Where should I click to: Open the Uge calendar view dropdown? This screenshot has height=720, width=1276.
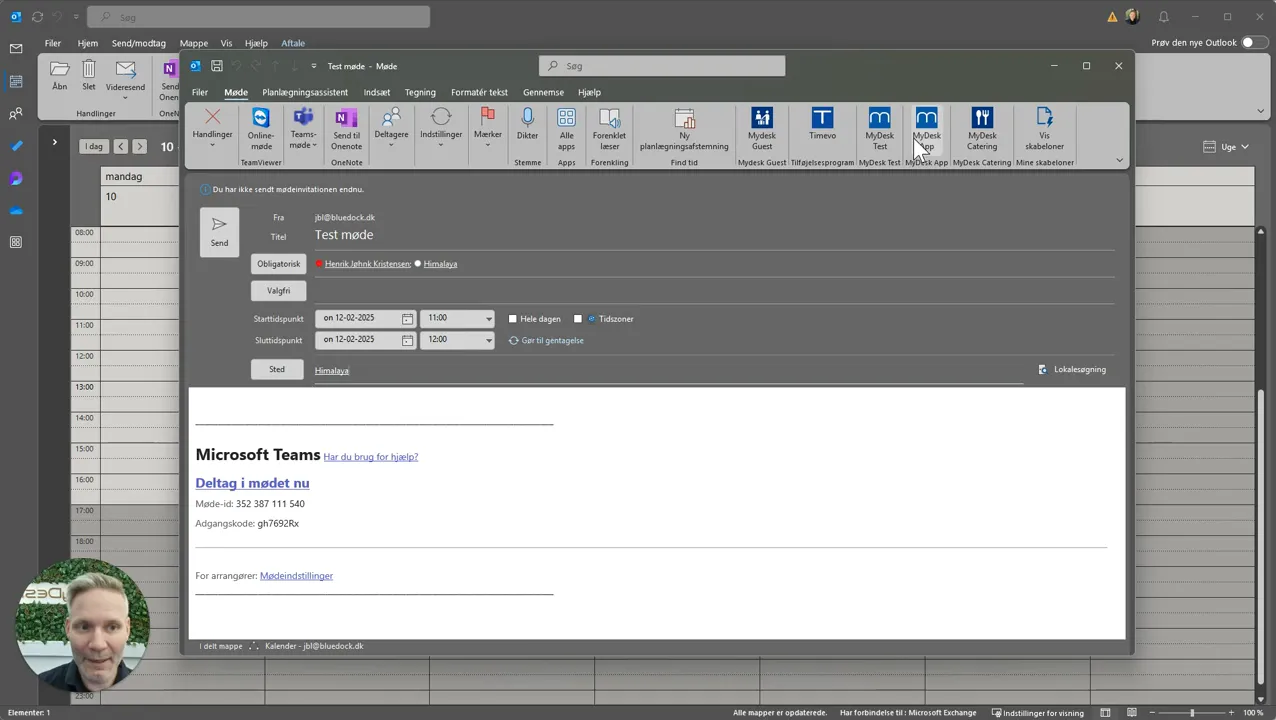pyautogui.click(x=1227, y=147)
